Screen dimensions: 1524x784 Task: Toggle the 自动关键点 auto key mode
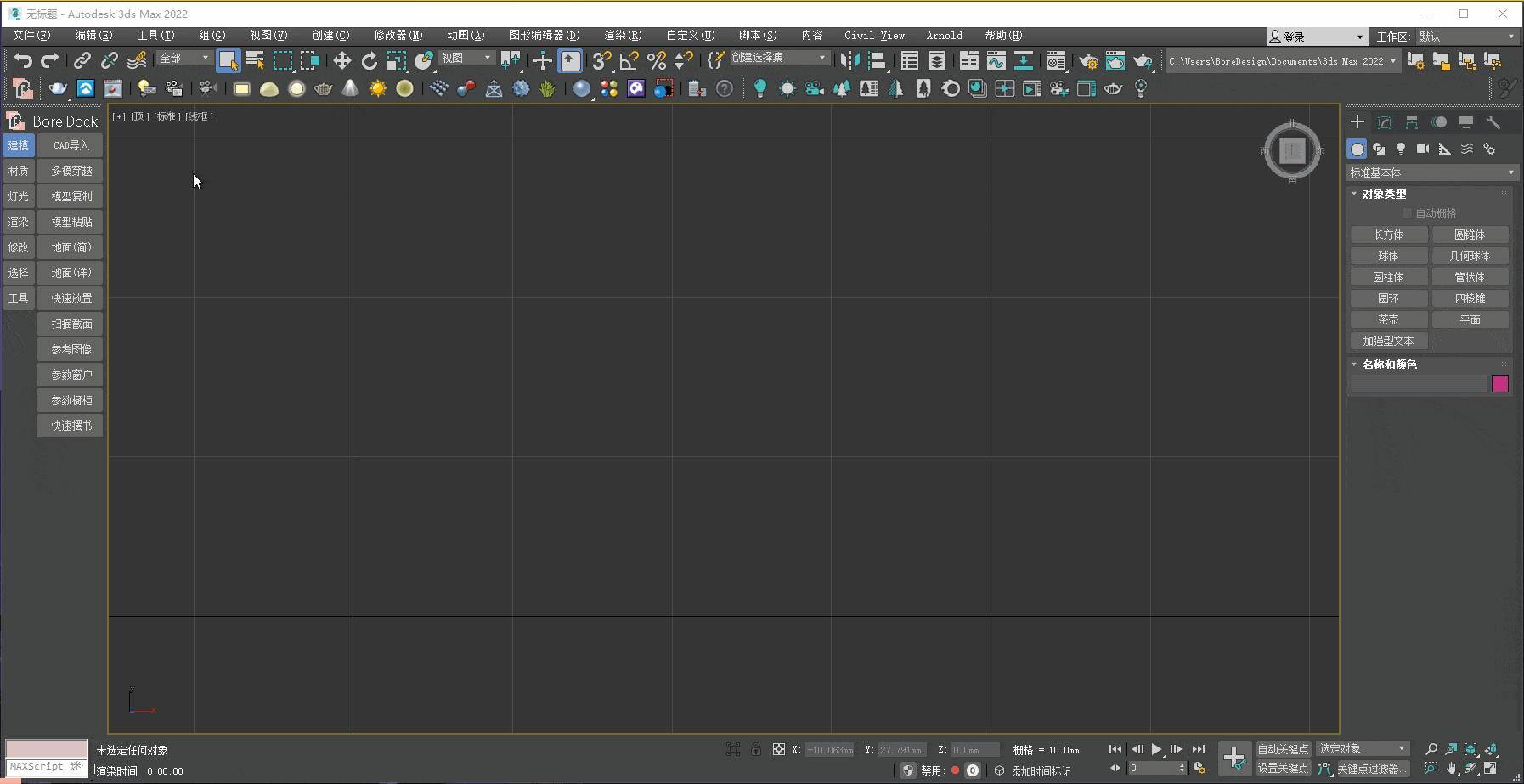click(1283, 749)
